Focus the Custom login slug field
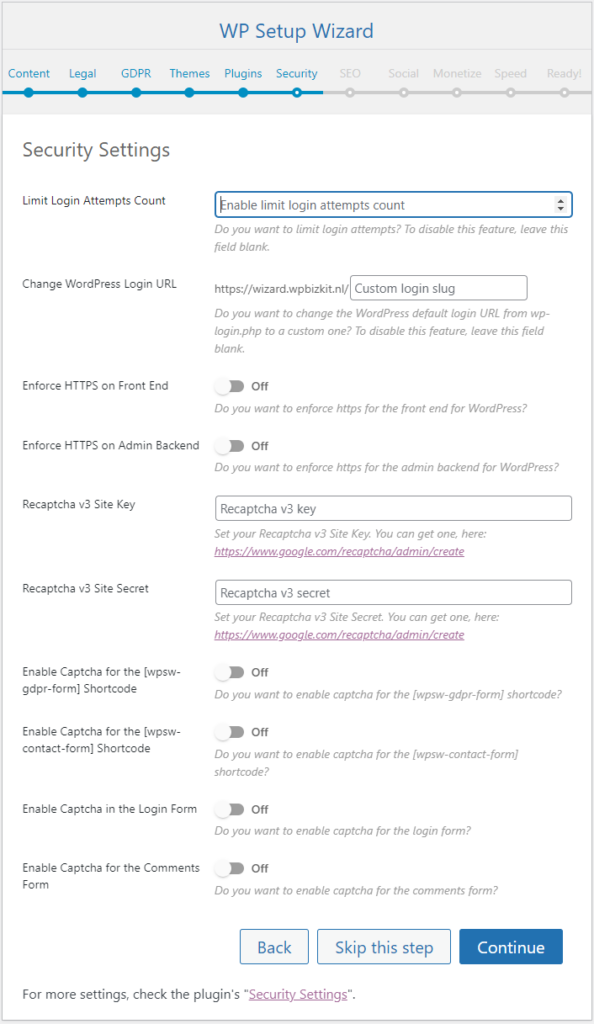Image resolution: width=594 pixels, height=1024 pixels. click(439, 288)
